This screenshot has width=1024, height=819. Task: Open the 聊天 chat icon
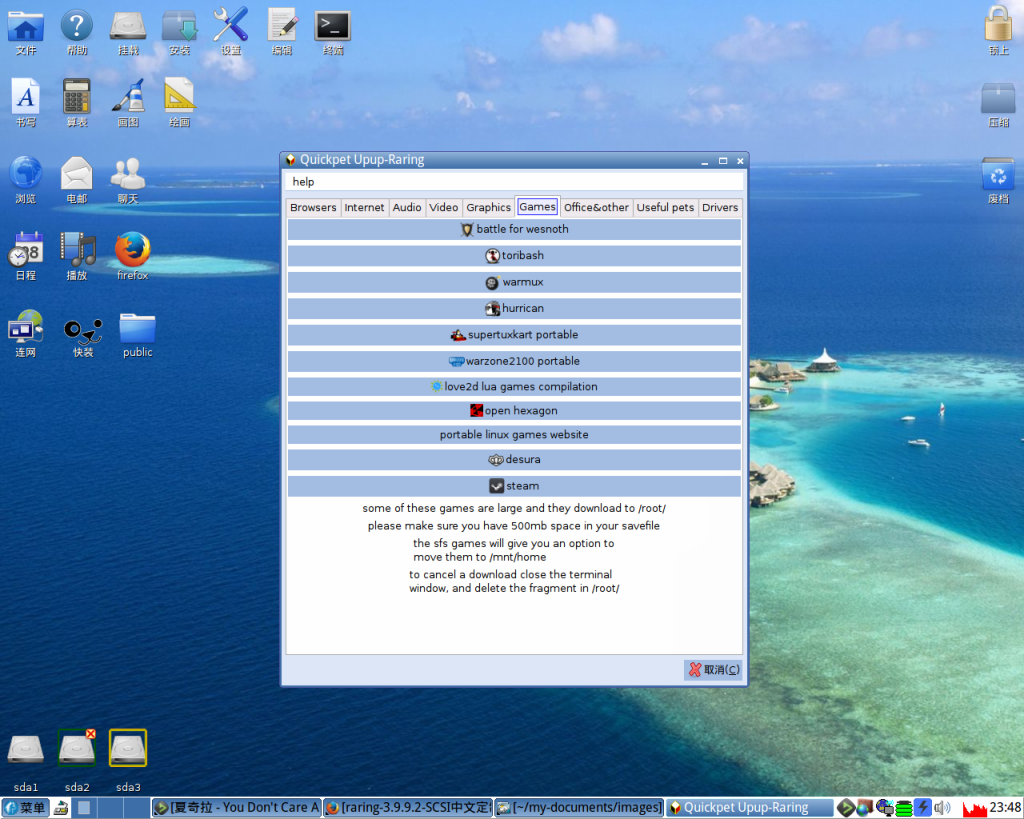coord(128,174)
